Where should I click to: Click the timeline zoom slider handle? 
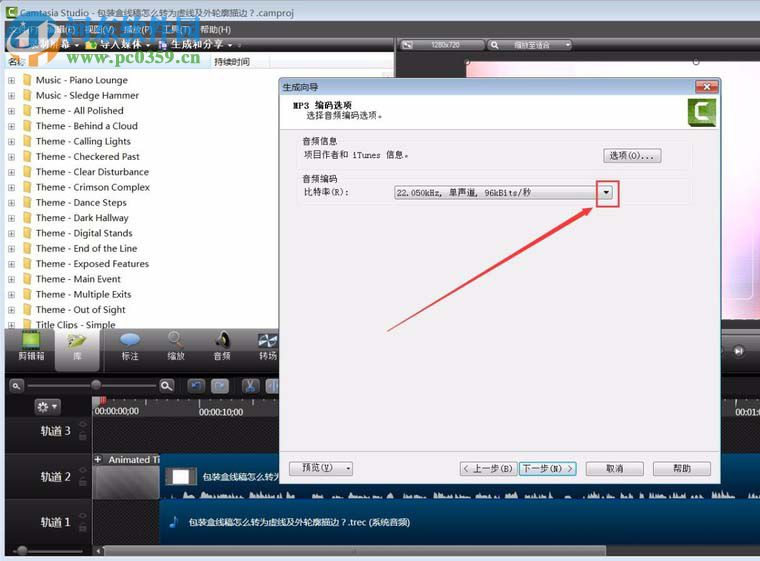pyautogui.click(x=96, y=385)
